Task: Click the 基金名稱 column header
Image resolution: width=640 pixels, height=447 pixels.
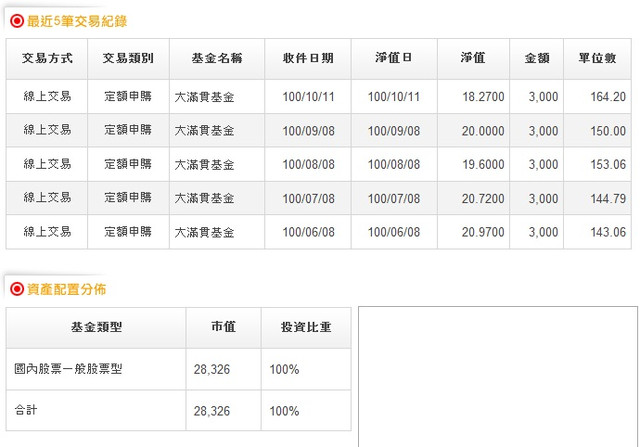Action: coord(217,58)
